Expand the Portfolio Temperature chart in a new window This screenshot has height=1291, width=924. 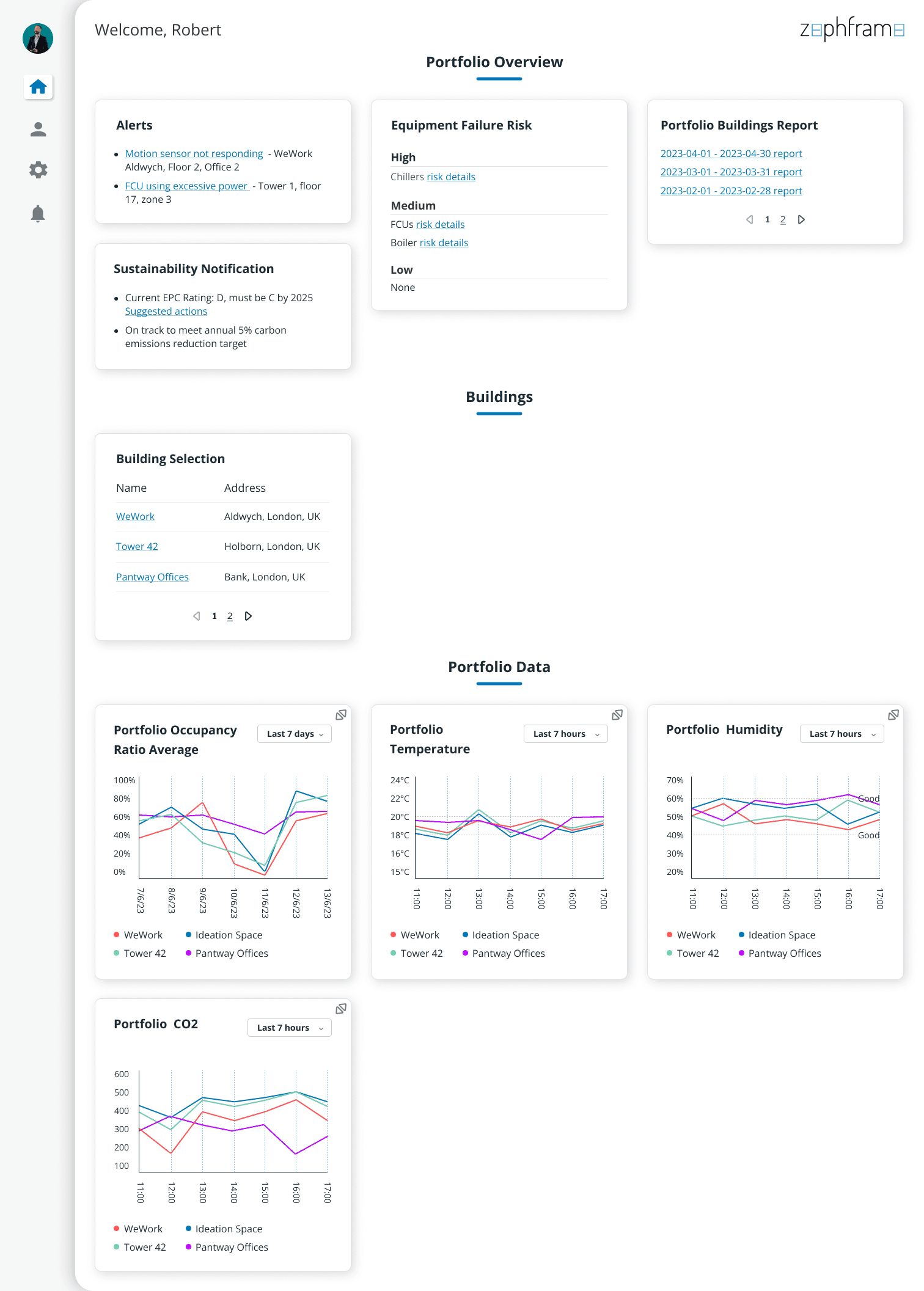(617, 715)
